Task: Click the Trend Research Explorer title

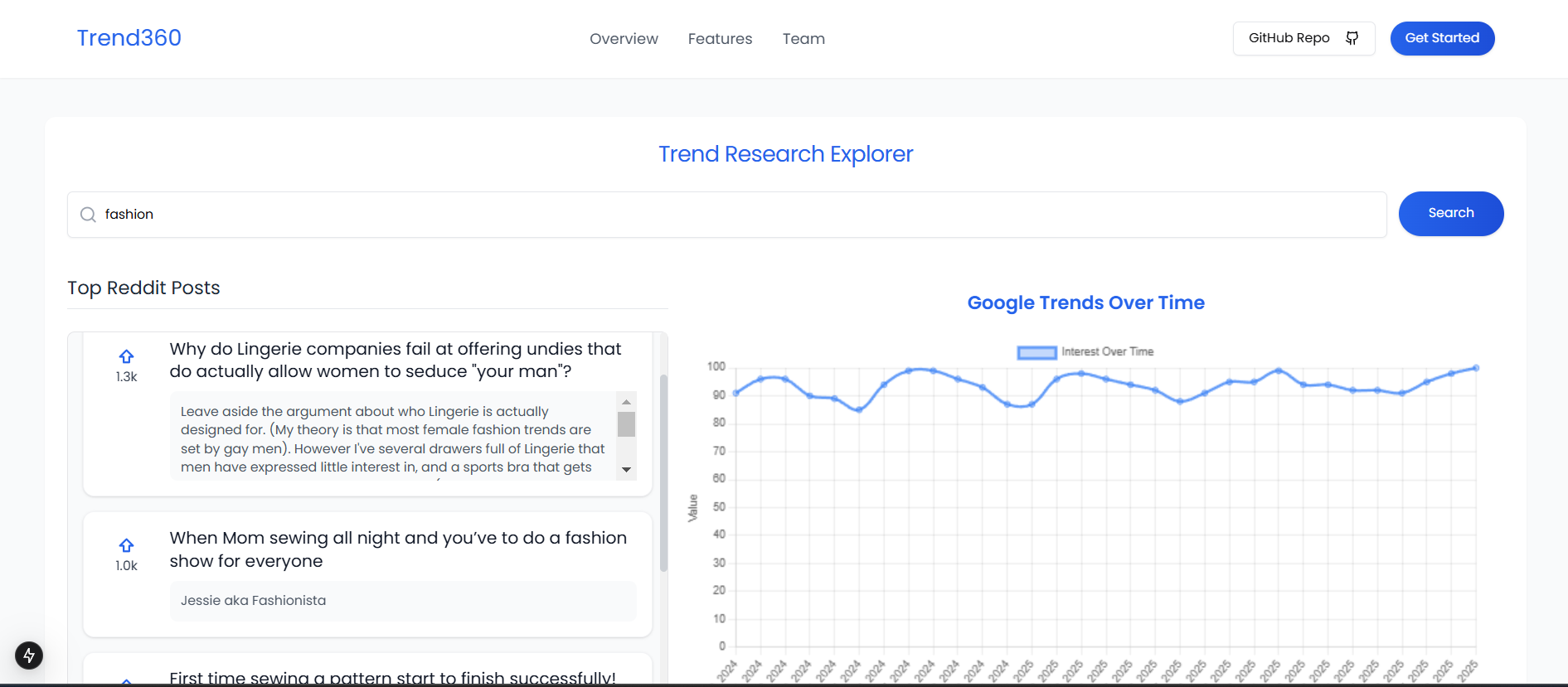Action: point(785,154)
